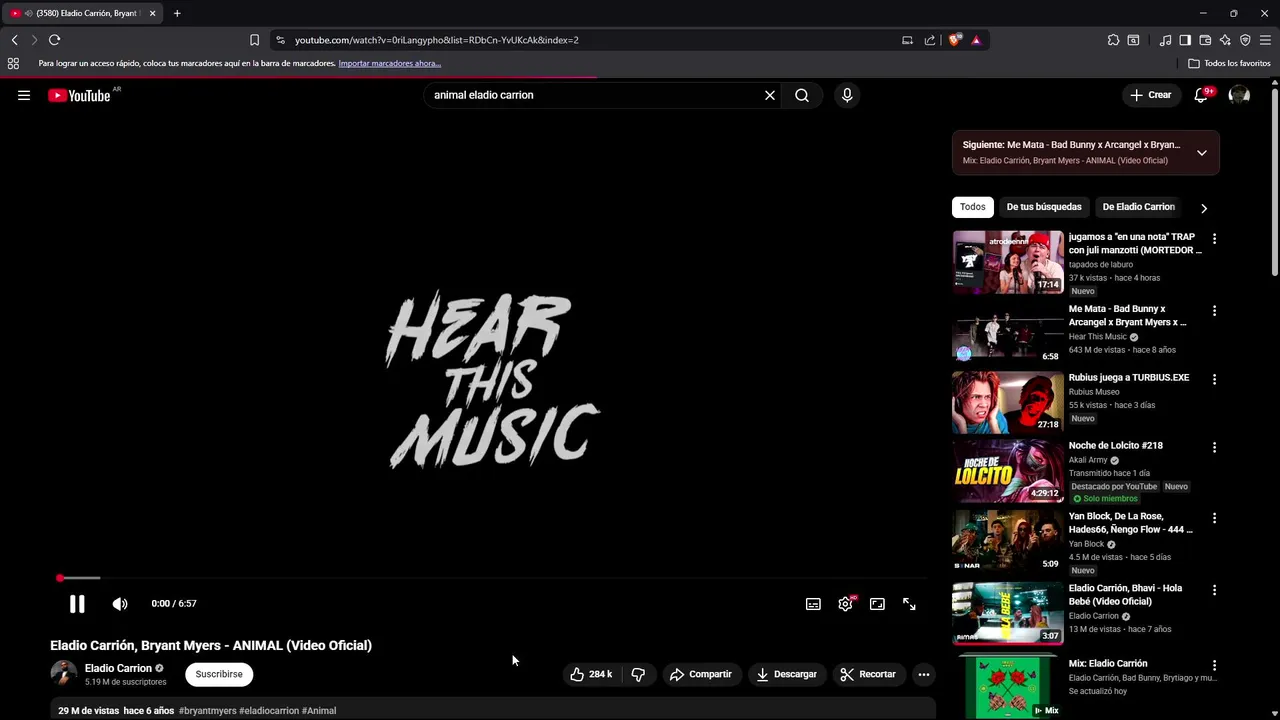Like the video with 284 k likes
Image resolution: width=1280 pixels, height=720 pixels.
pos(591,674)
